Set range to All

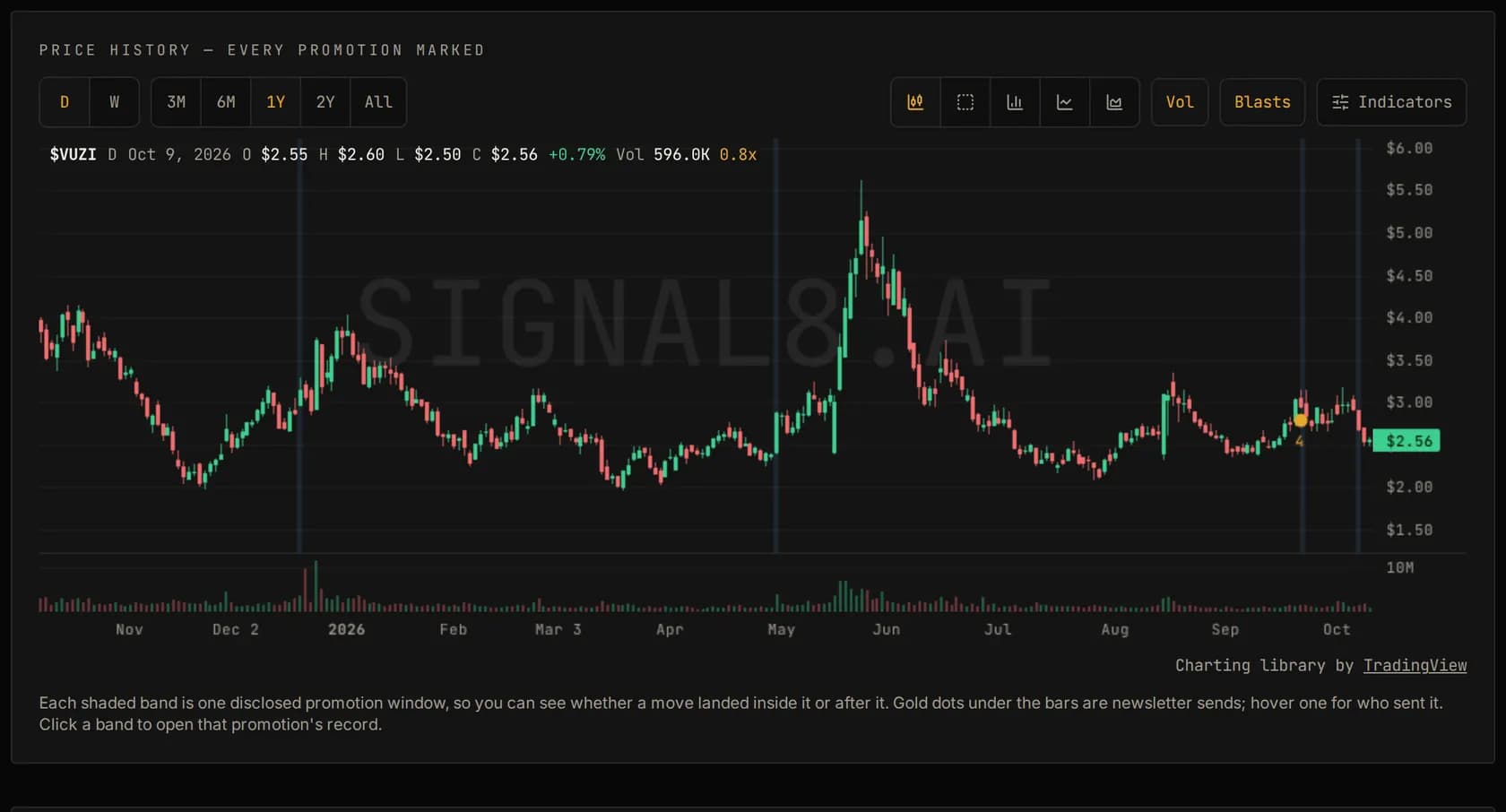(378, 102)
